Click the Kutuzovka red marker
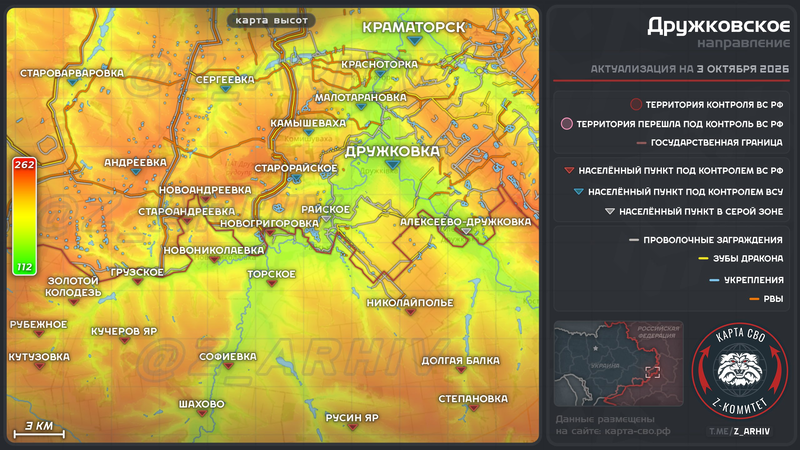Screen dimensions: 800x450 39,366
